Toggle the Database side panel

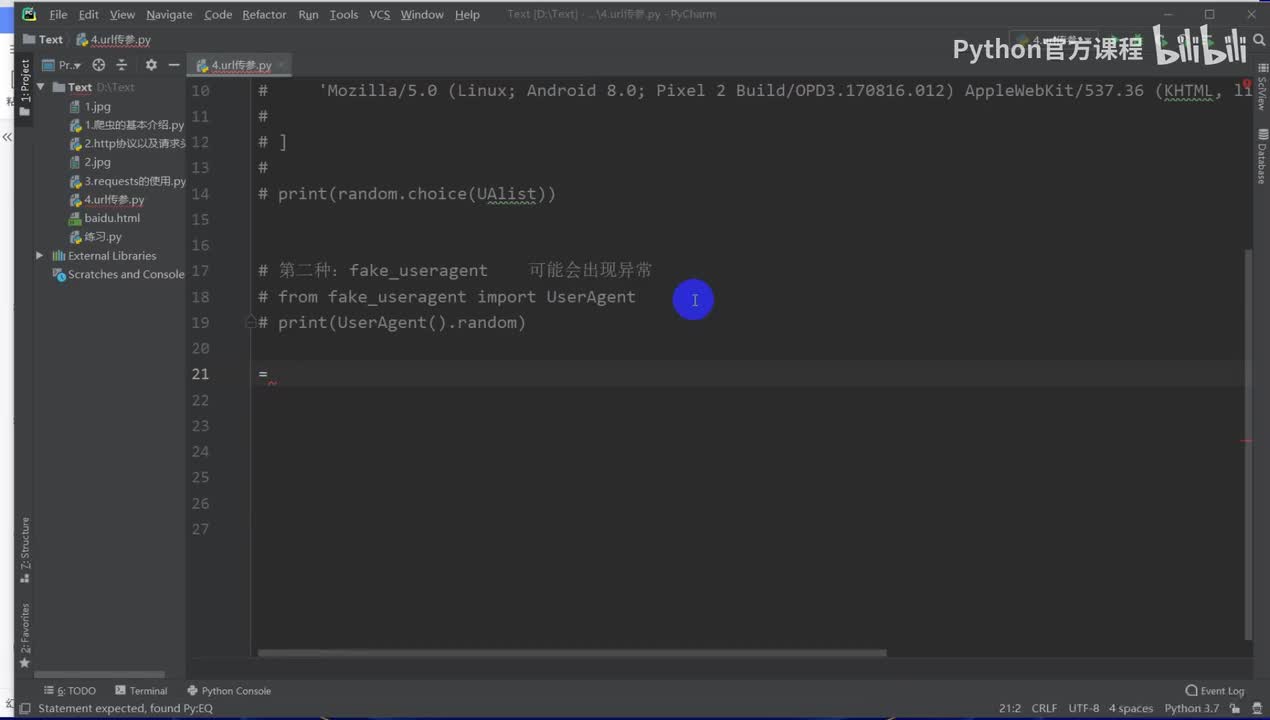(1261, 158)
